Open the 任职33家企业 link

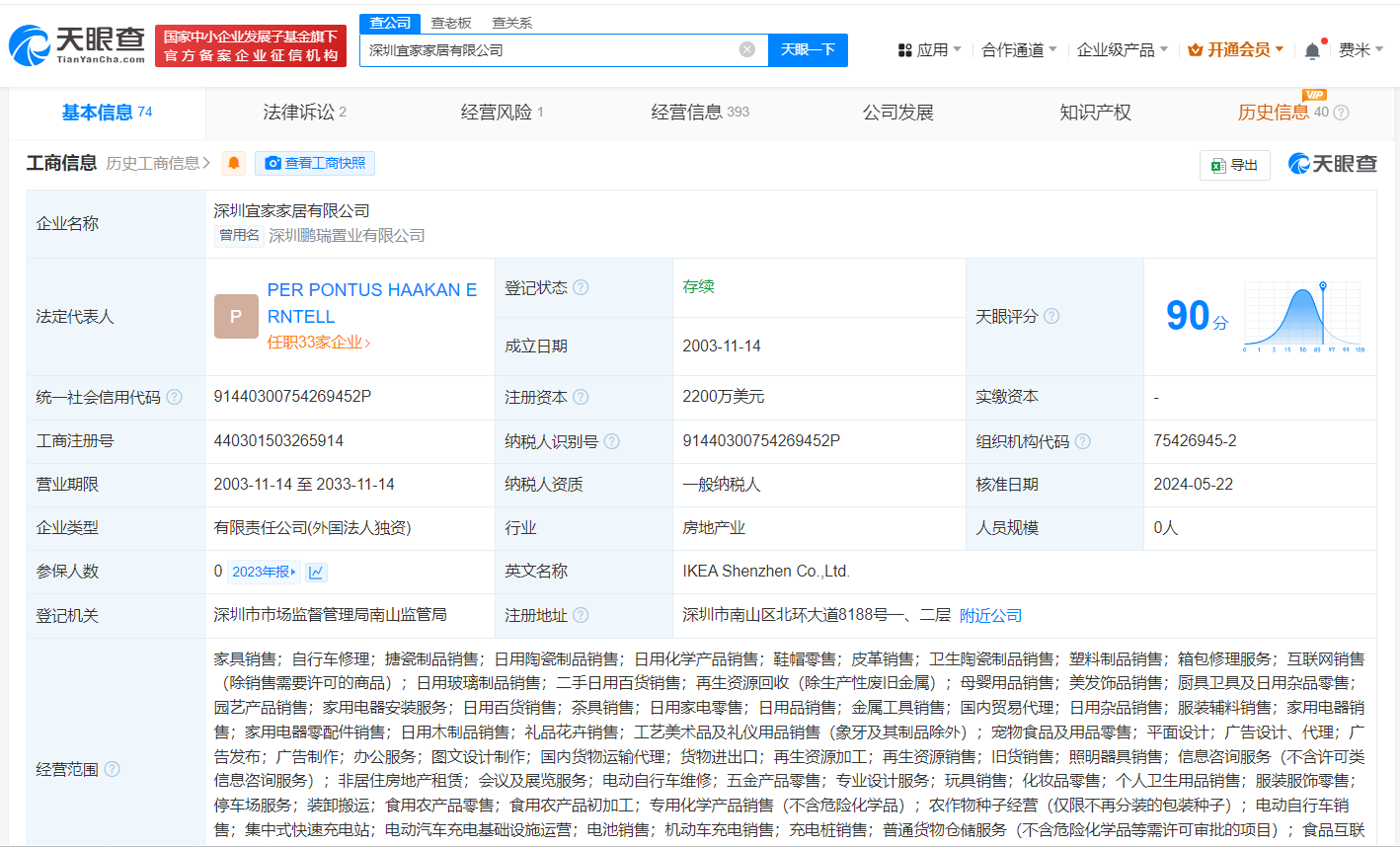click(319, 343)
